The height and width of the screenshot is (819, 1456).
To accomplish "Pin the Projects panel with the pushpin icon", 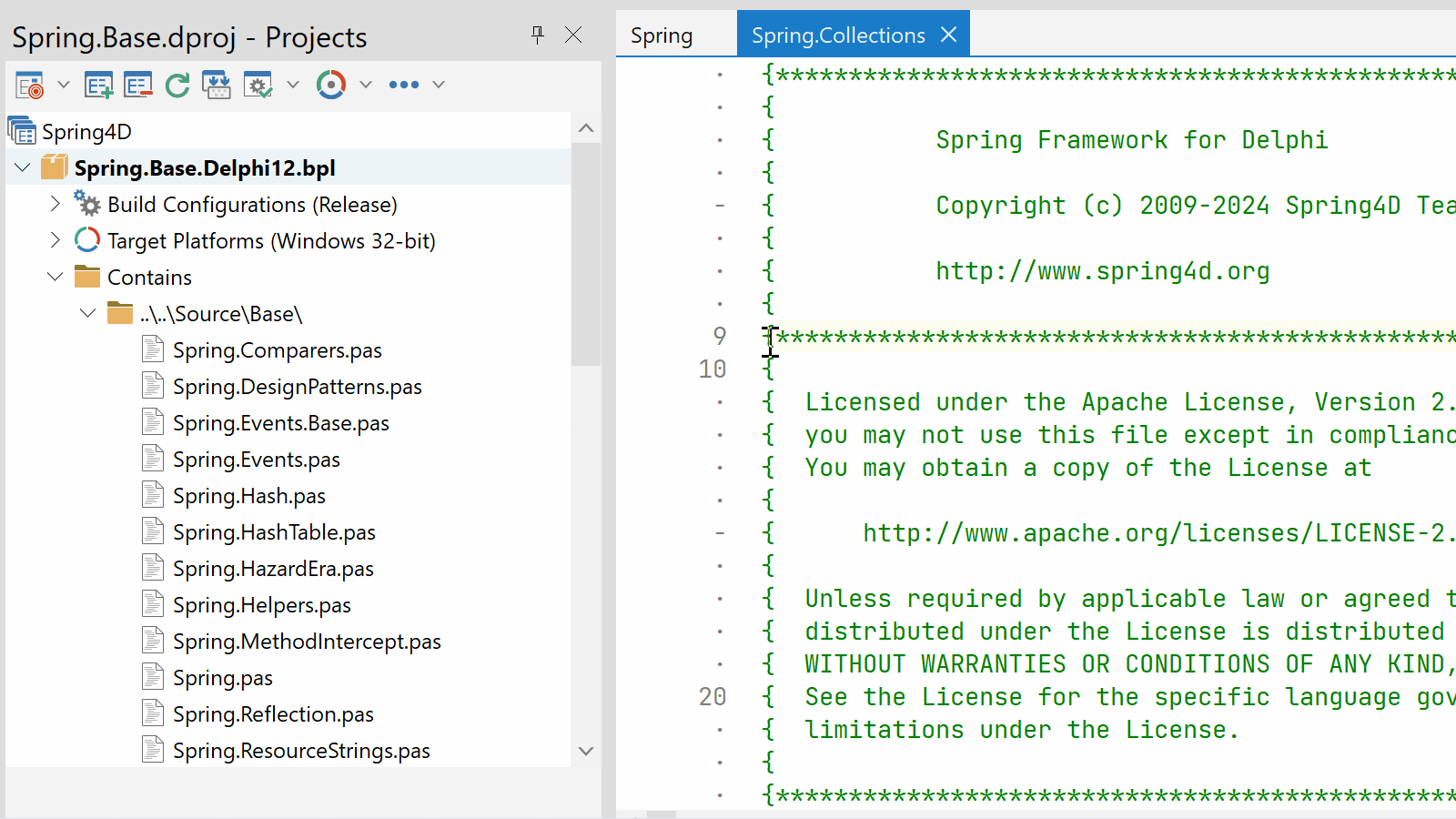I will click(x=538, y=35).
